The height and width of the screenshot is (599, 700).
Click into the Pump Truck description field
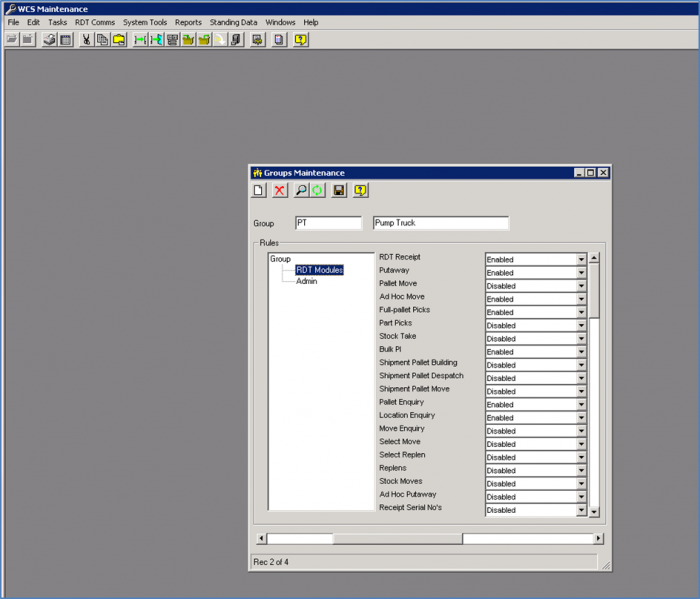pyautogui.click(x=441, y=223)
